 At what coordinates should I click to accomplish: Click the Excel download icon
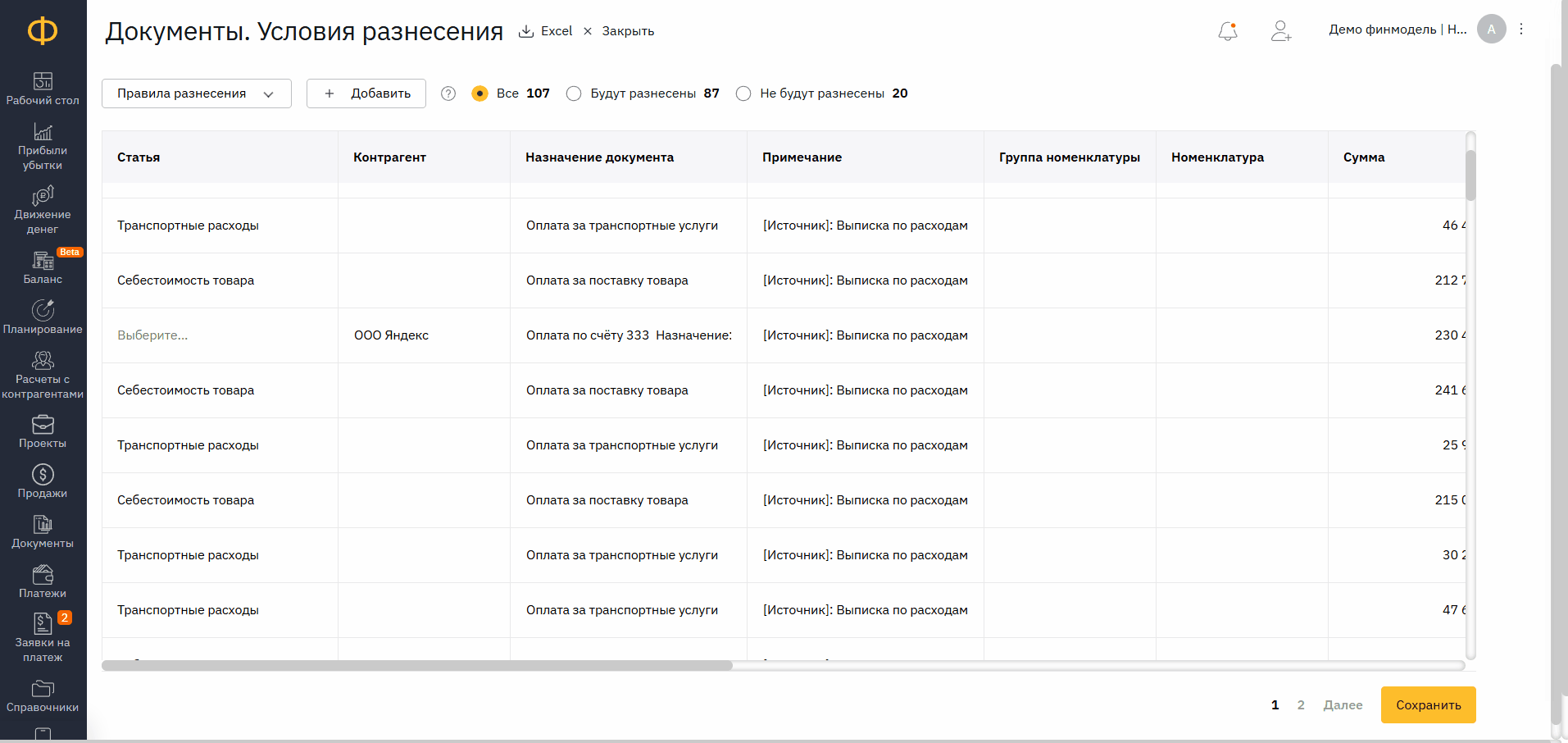pyautogui.click(x=526, y=31)
